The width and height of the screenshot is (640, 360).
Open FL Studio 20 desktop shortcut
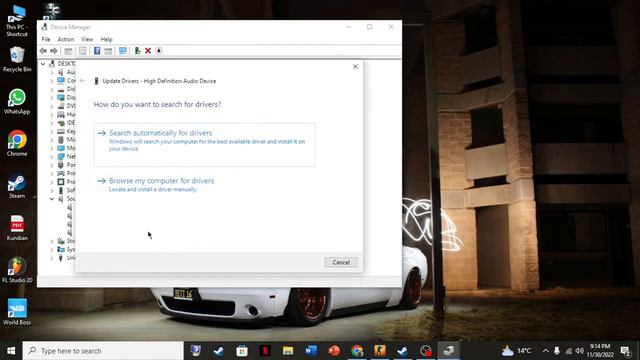[x=17, y=270]
